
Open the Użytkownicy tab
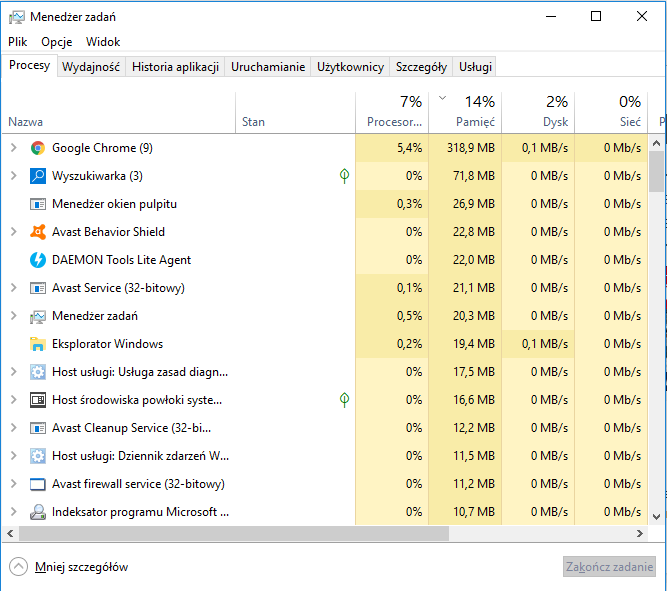click(x=351, y=67)
